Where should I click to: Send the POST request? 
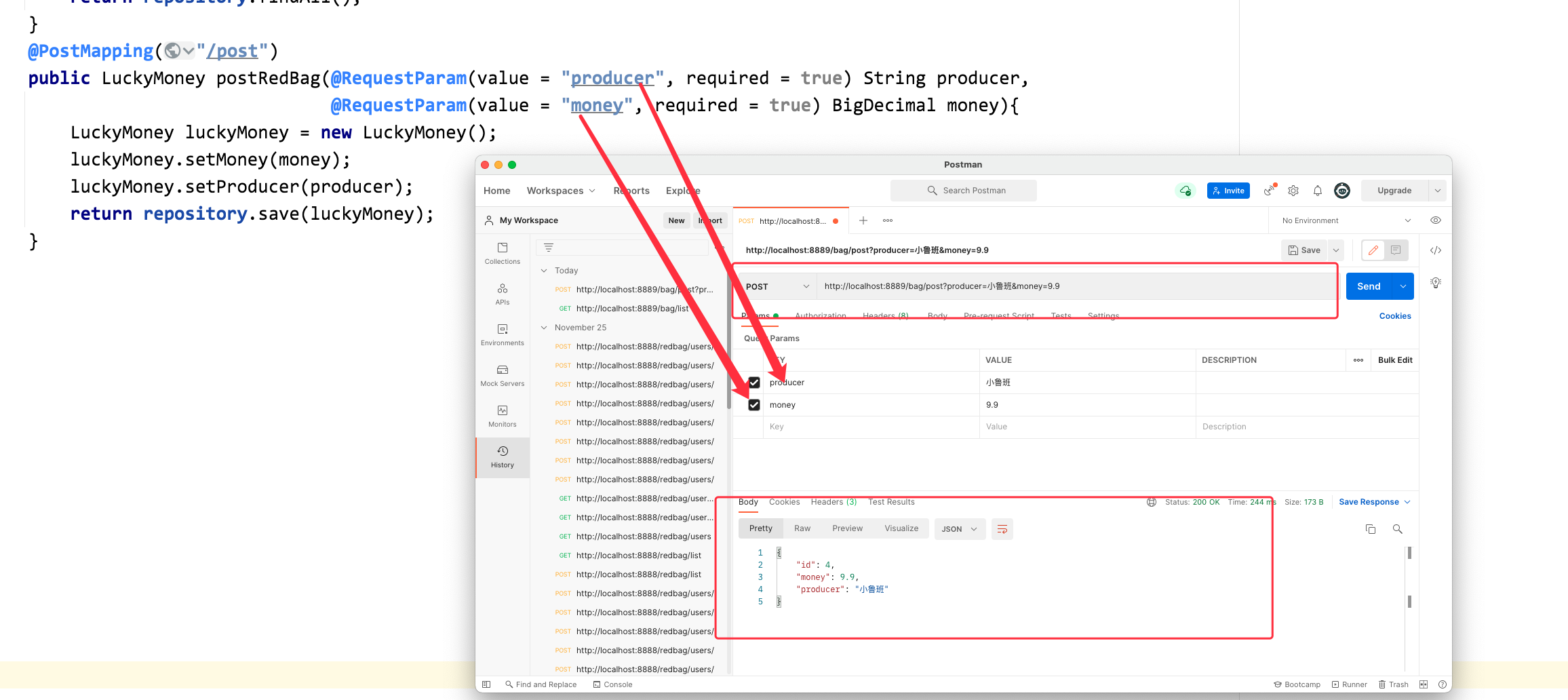coord(1369,286)
